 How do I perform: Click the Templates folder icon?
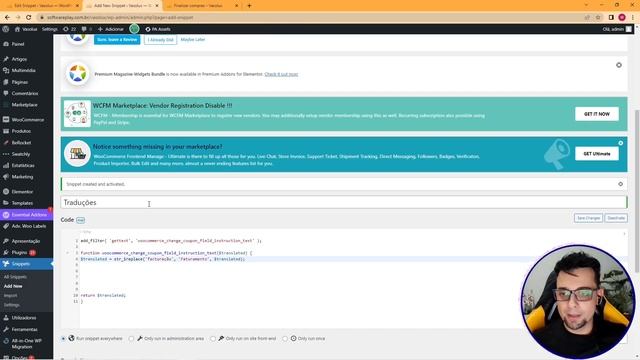[x=6, y=203]
